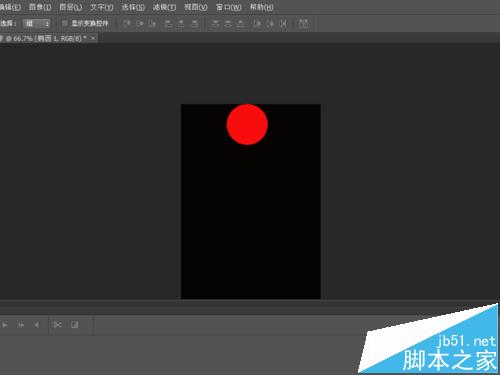This screenshot has height=375, width=500.
Task: Open the 选择(S) menu
Action: (133, 7)
